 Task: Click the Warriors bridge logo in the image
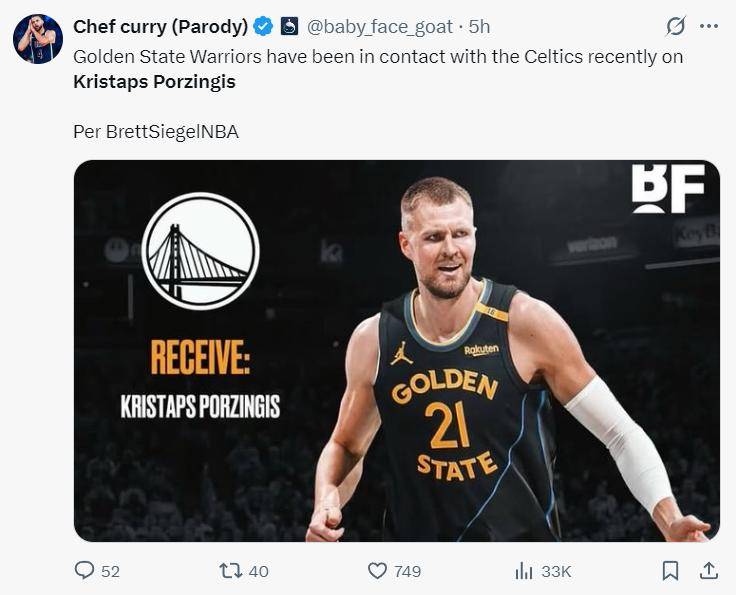point(200,251)
